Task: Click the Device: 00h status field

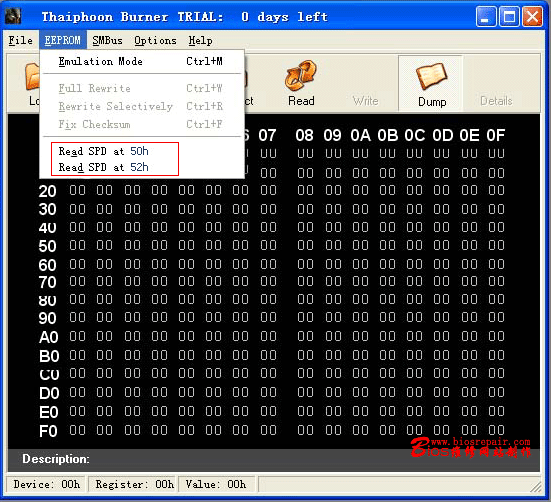Action: 46,484
